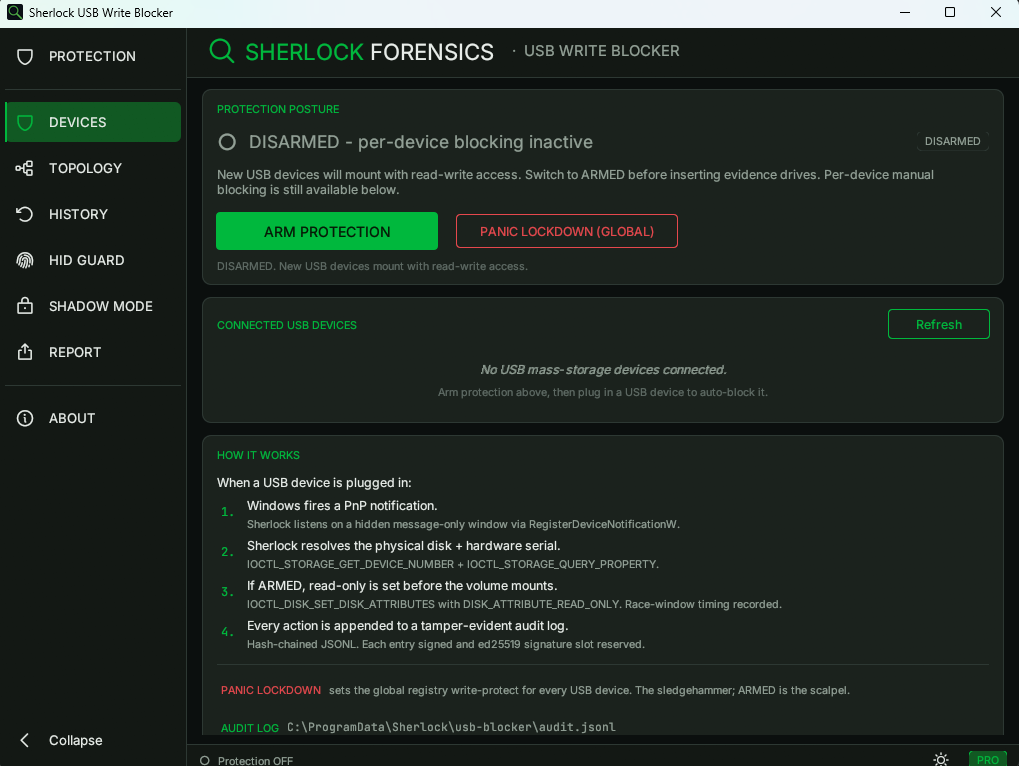
Task: Activate PANIC LOCKDOWN (GLOBAL)
Action: pos(567,231)
